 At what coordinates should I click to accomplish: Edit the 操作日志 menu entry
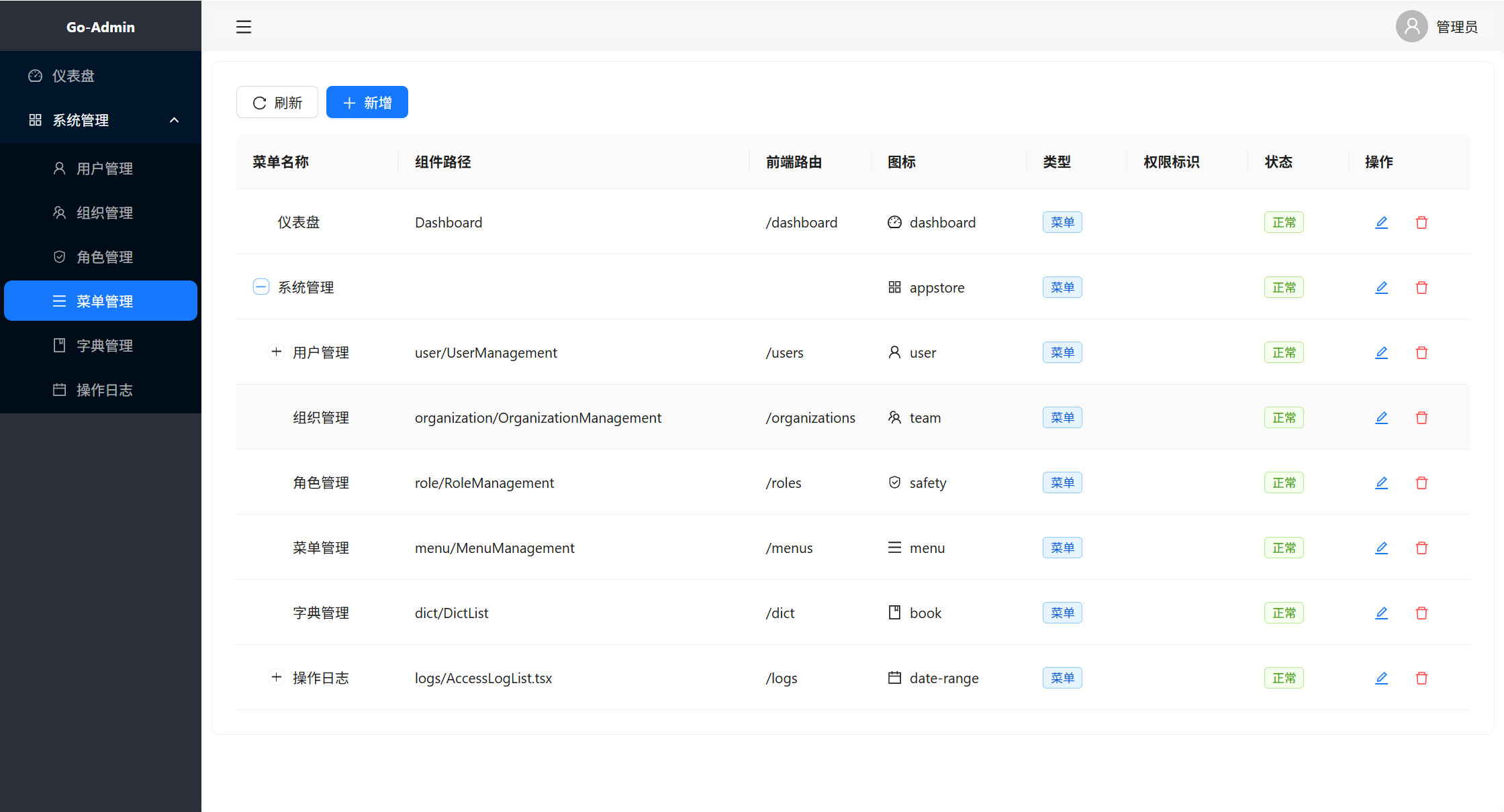click(1381, 678)
